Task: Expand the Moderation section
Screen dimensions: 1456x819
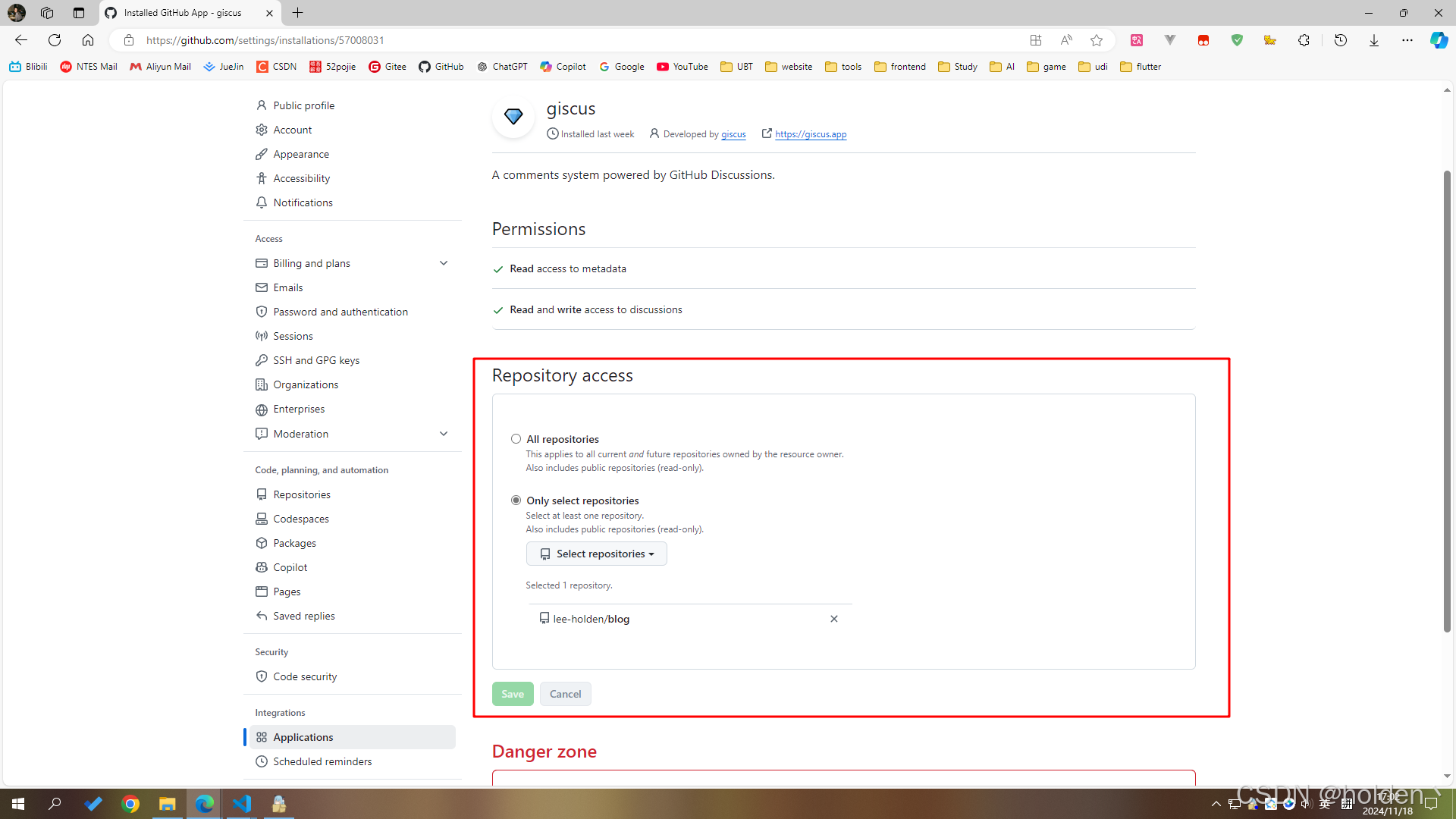Action: point(444,434)
